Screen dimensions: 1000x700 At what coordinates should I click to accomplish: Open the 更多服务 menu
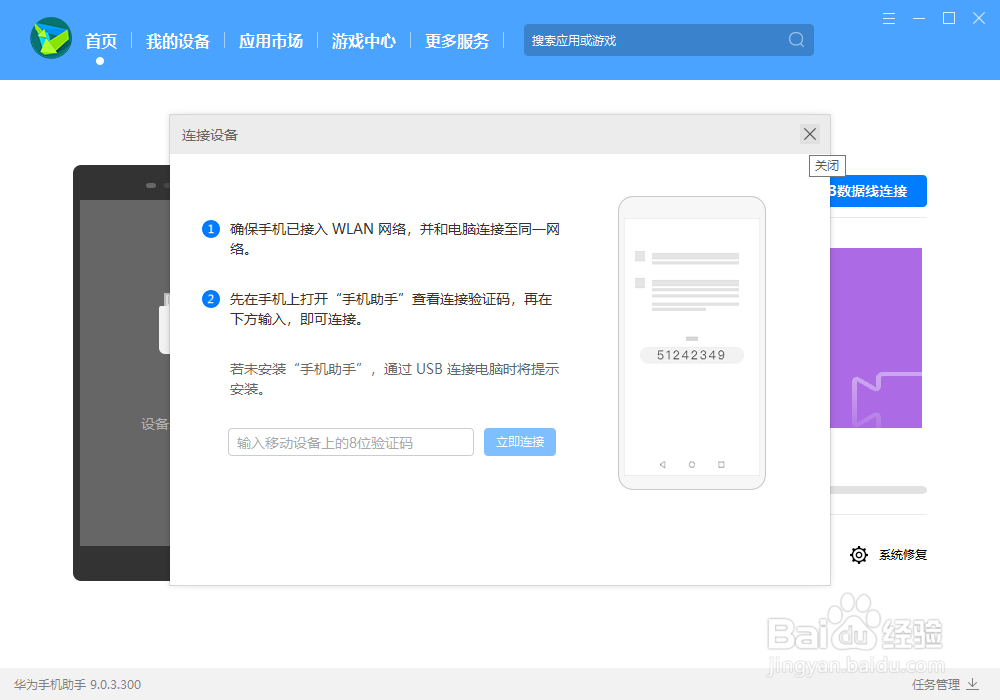(456, 40)
